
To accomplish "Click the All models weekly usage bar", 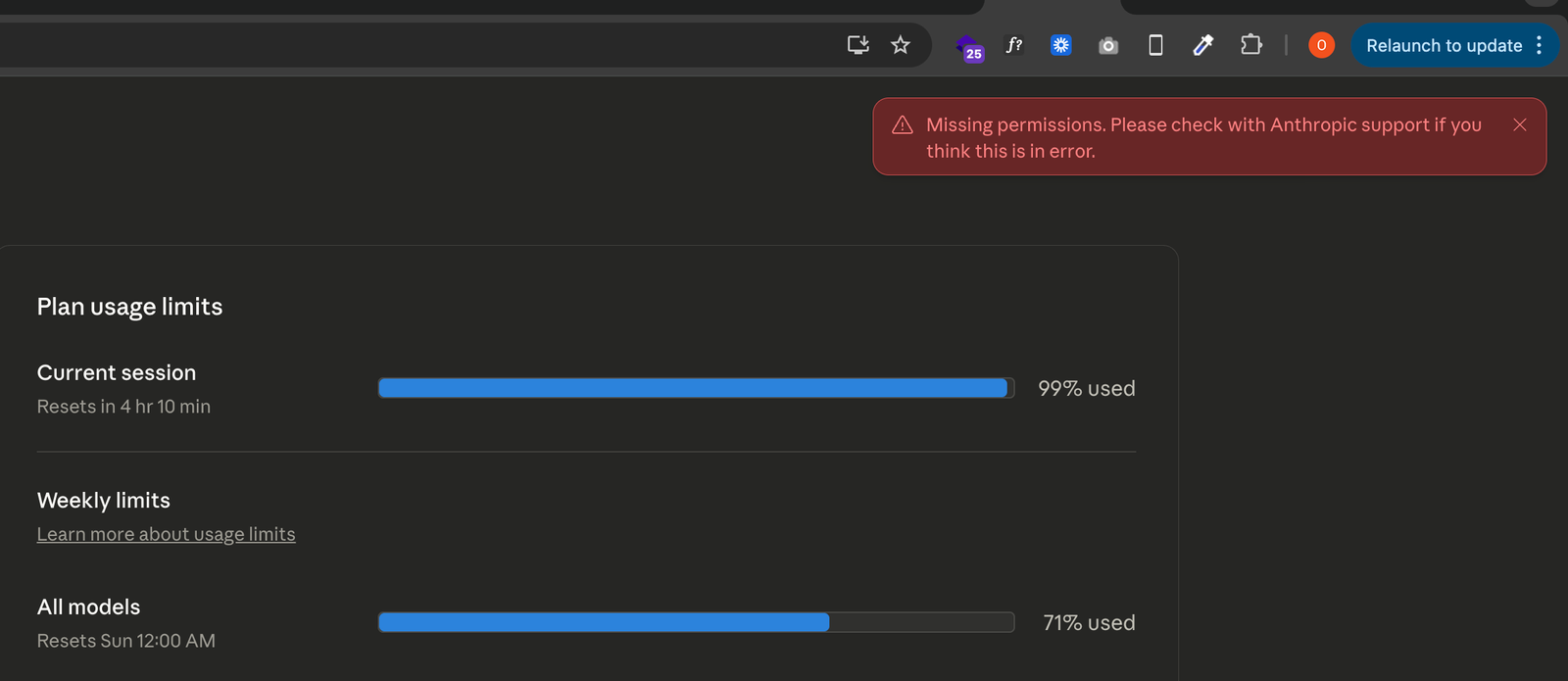I will 696,622.
